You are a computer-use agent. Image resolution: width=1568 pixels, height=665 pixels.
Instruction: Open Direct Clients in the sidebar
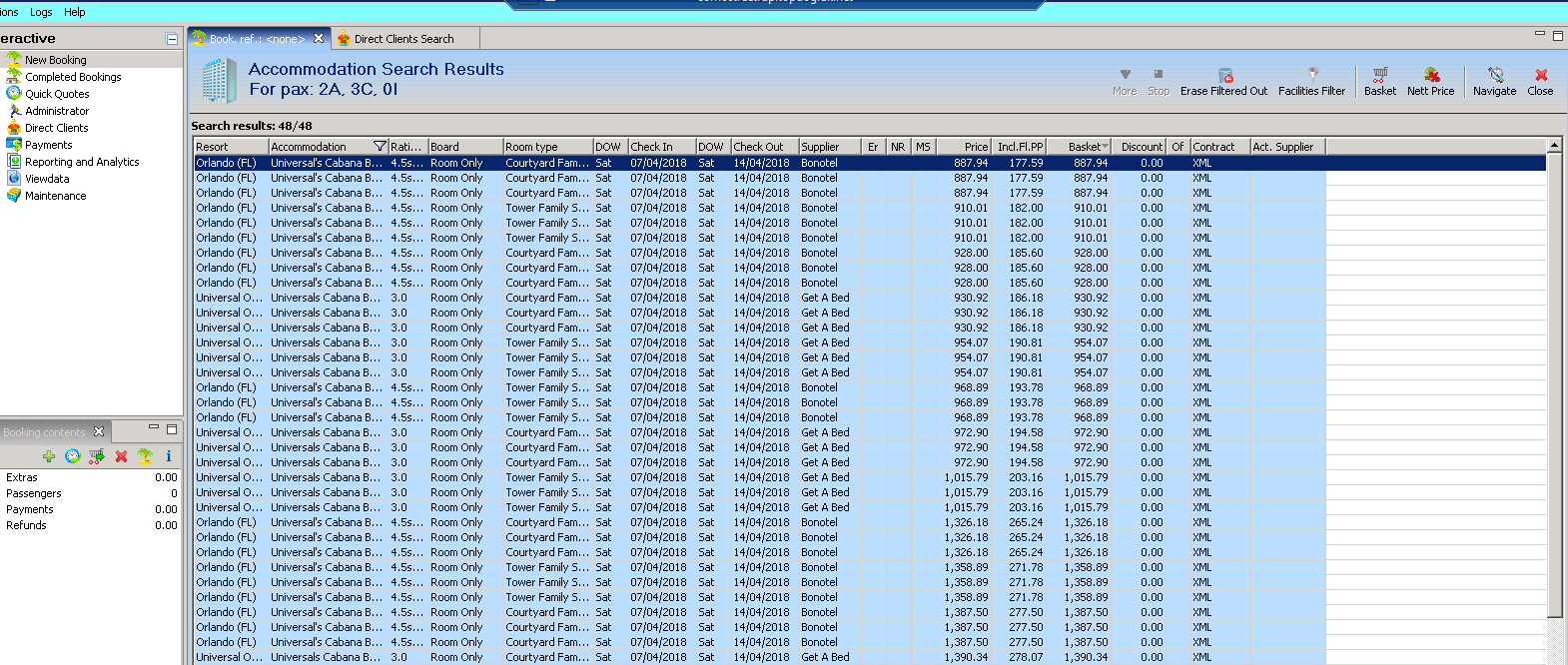pyautogui.click(x=56, y=128)
